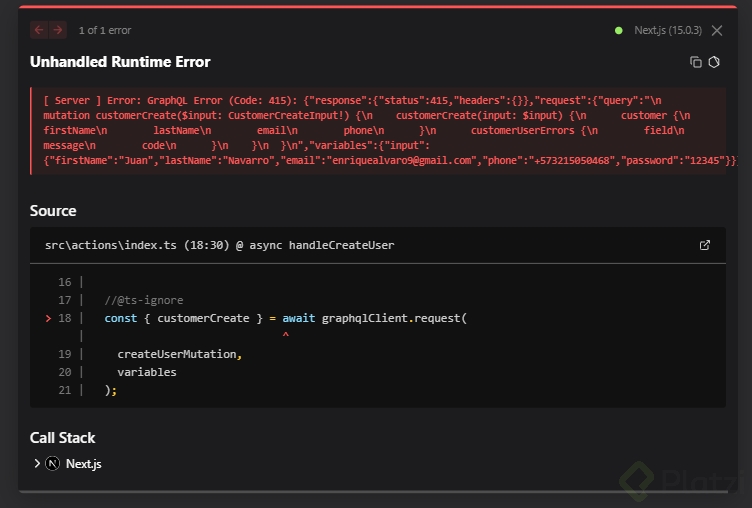The width and height of the screenshot is (752, 508).
Task: Click the Node.js inspector icon
Action: click(715, 62)
